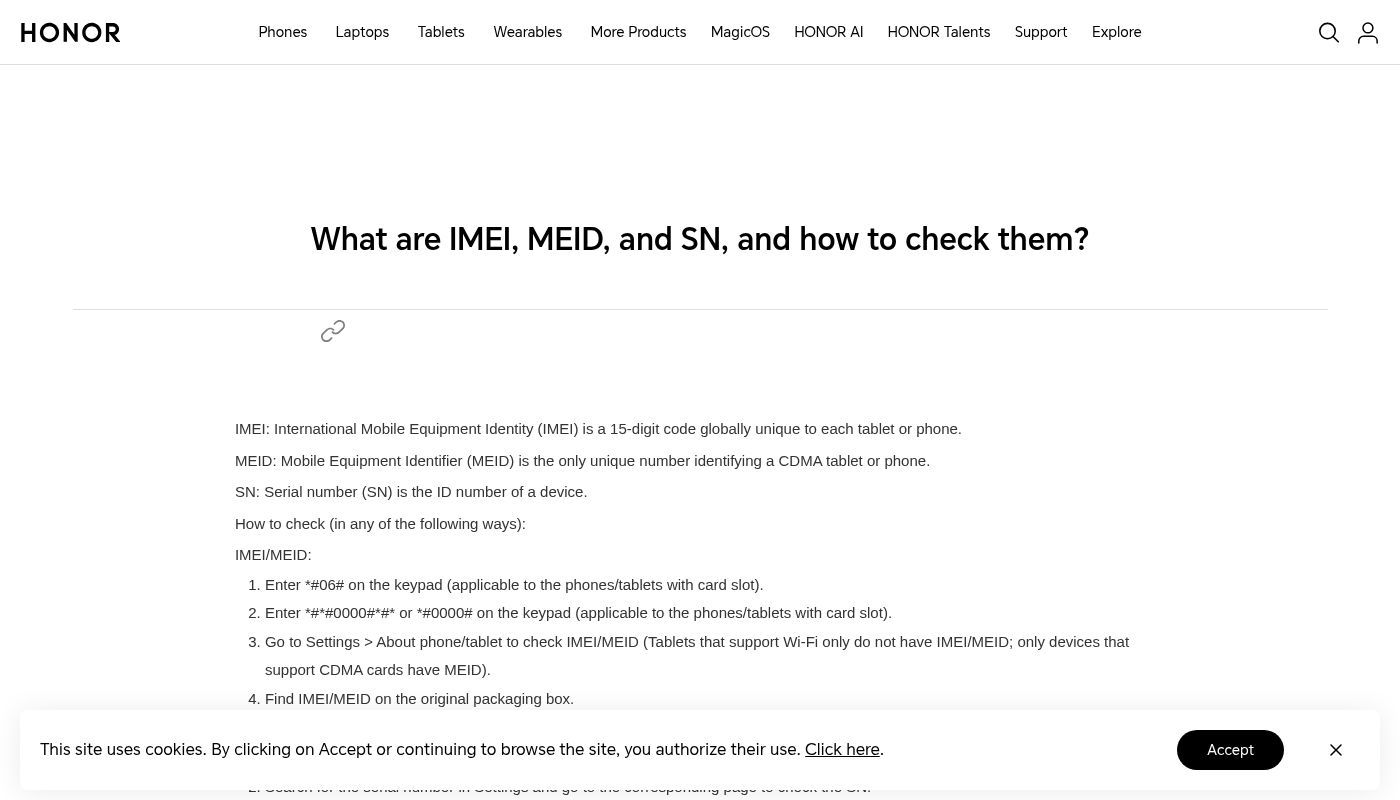The width and height of the screenshot is (1400, 800).
Task: Dismiss the cookie banner with X
Action: coord(1335,750)
